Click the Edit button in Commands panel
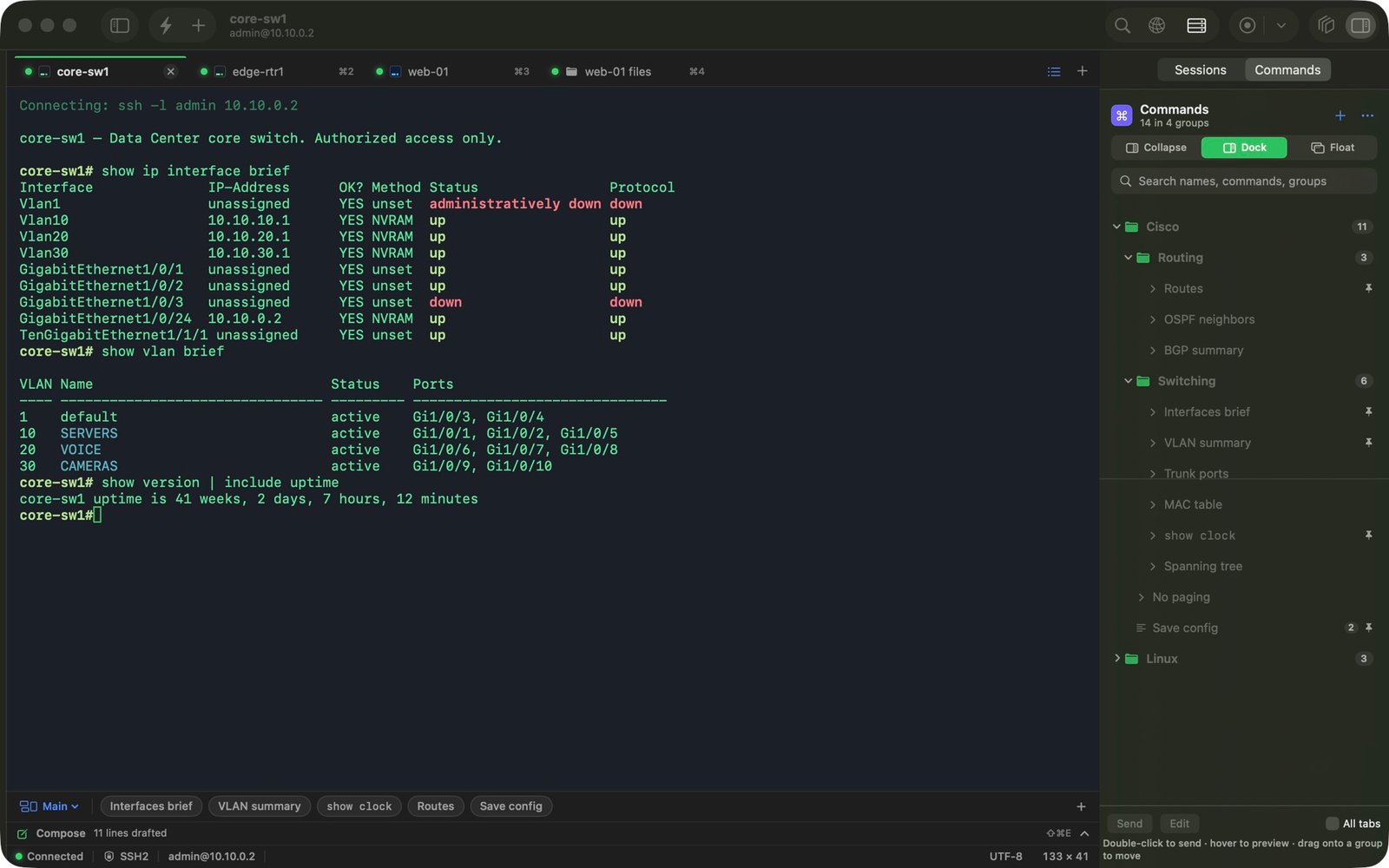The image size is (1389, 868). [x=1179, y=824]
